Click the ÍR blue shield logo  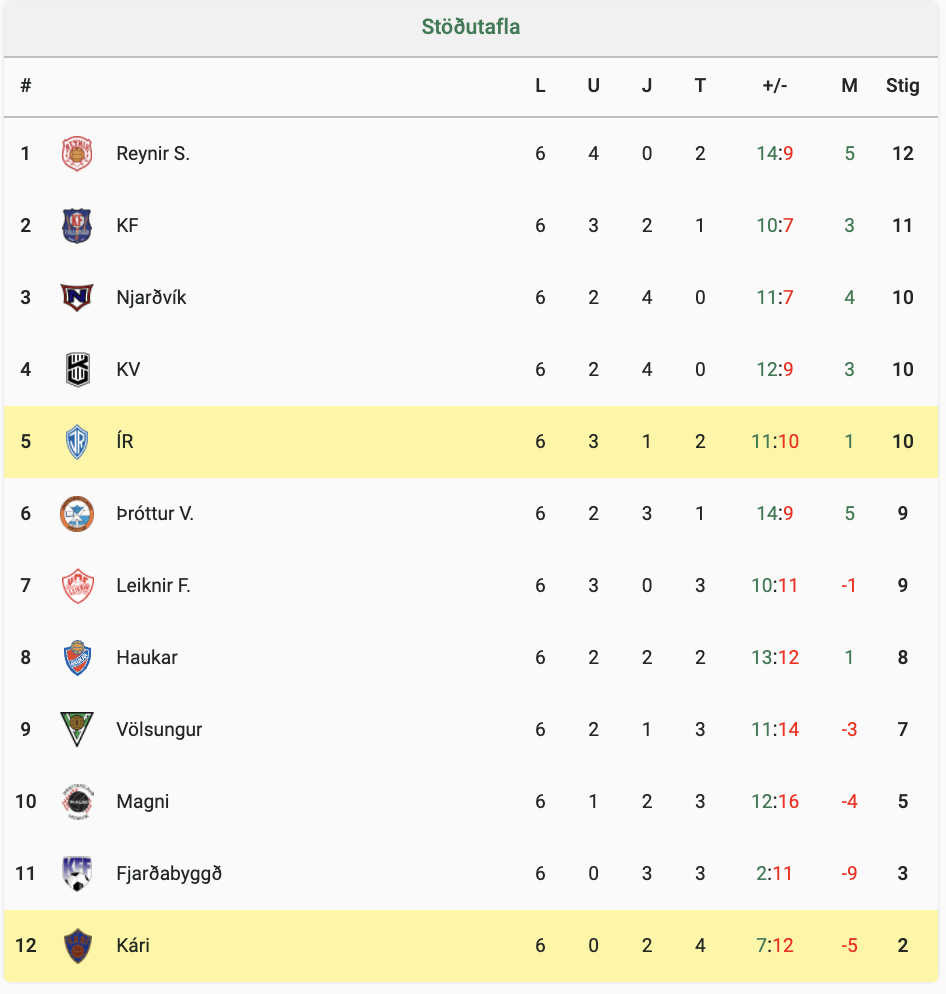pos(77,442)
